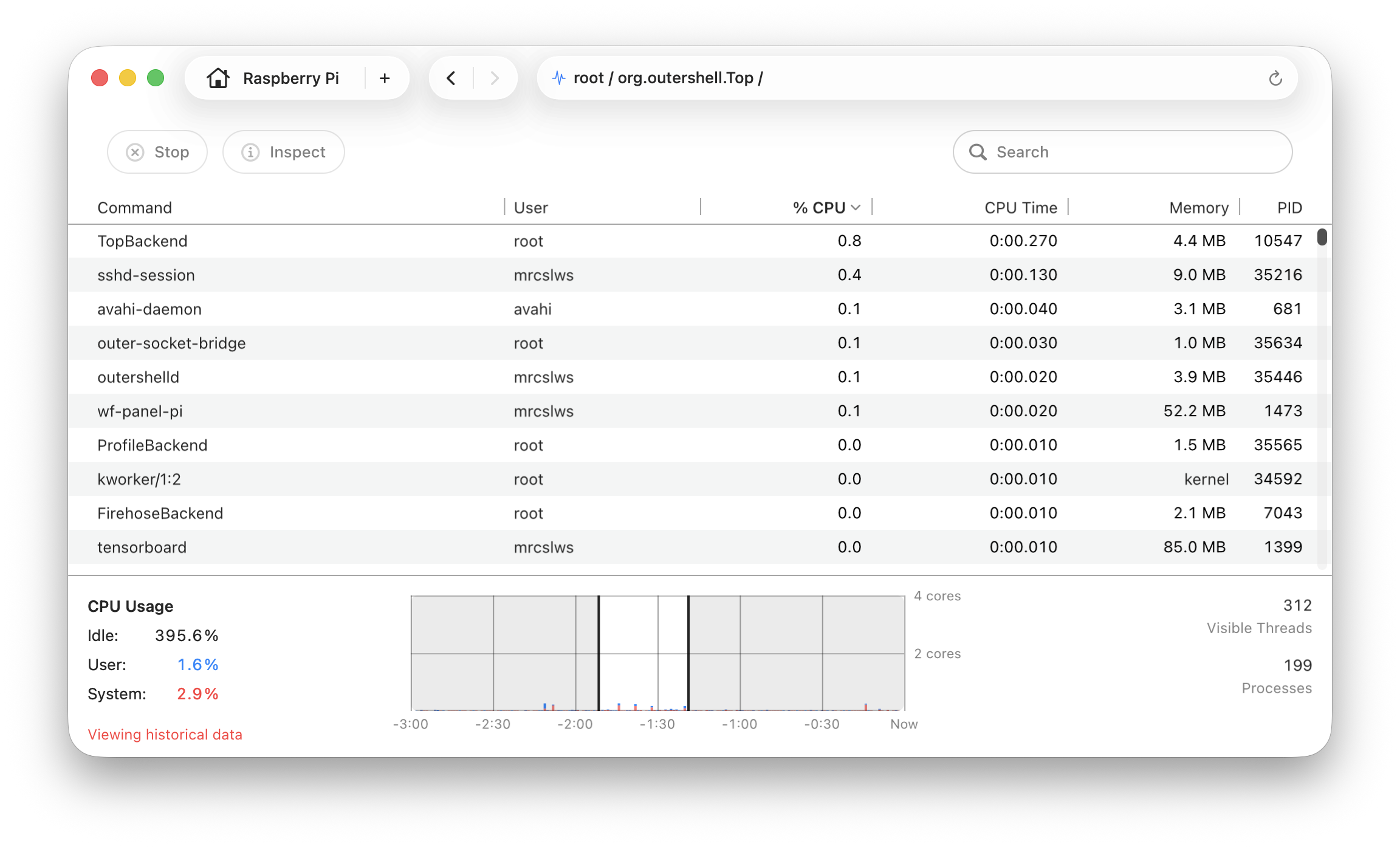1400x847 pixels.
Task: Click the Idle 395.6% value
Action: [x=187, y=636]
